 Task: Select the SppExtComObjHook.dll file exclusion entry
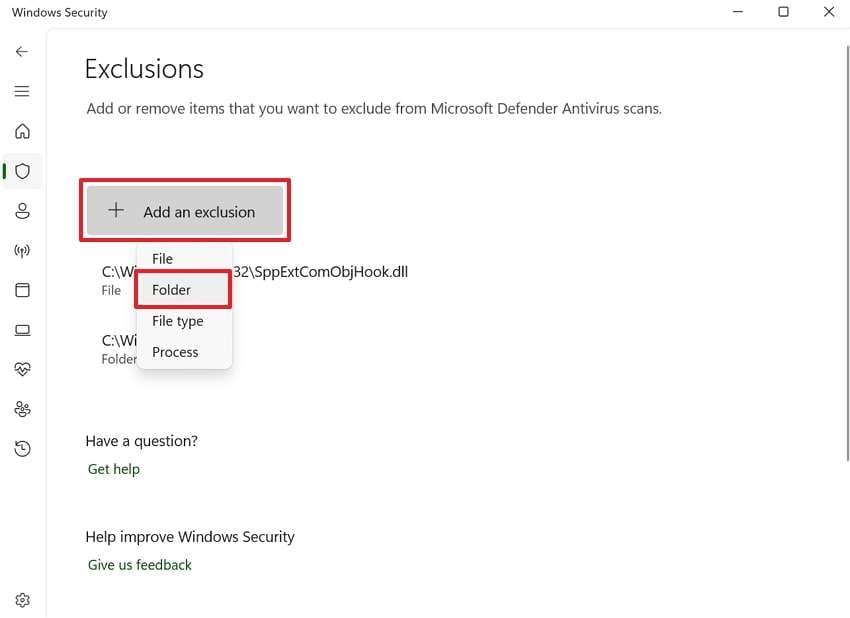pyautogui.click(x=255, y=280)
